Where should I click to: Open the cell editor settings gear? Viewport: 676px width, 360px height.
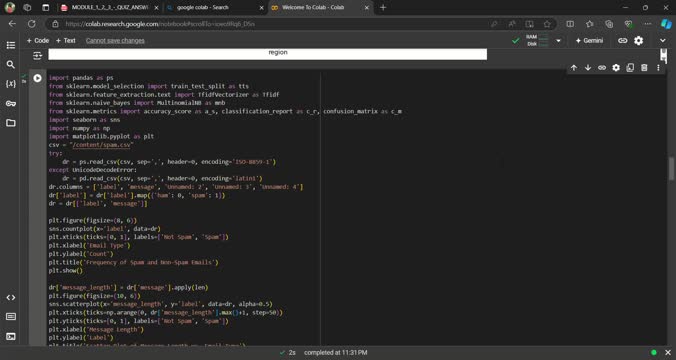pos(616,68)
